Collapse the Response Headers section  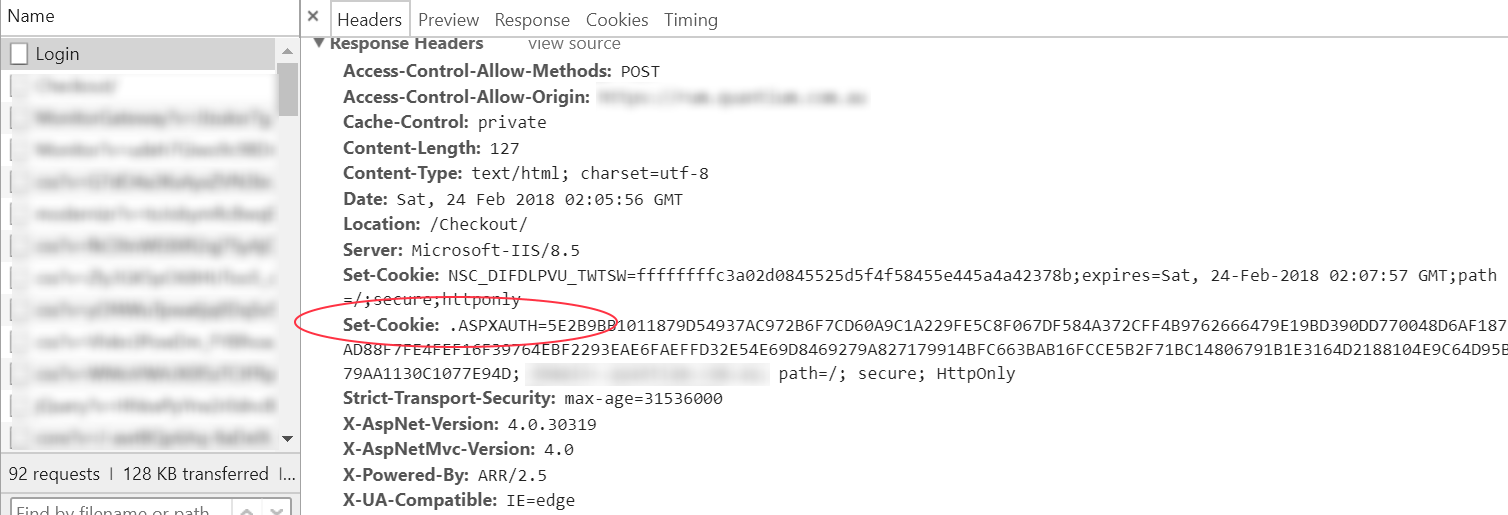[x=319, y=43]
